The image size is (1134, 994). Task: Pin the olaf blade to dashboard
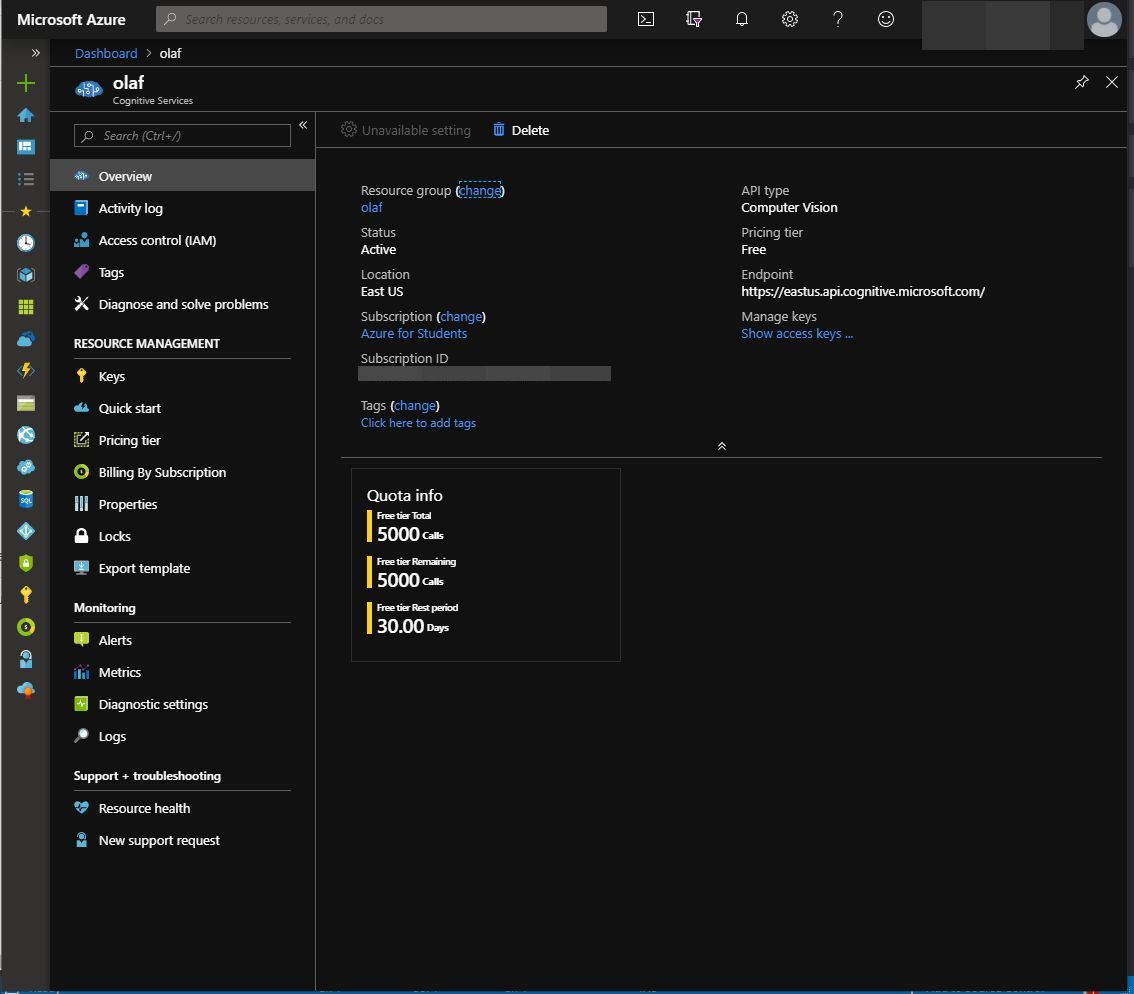tap(1081, 82)
